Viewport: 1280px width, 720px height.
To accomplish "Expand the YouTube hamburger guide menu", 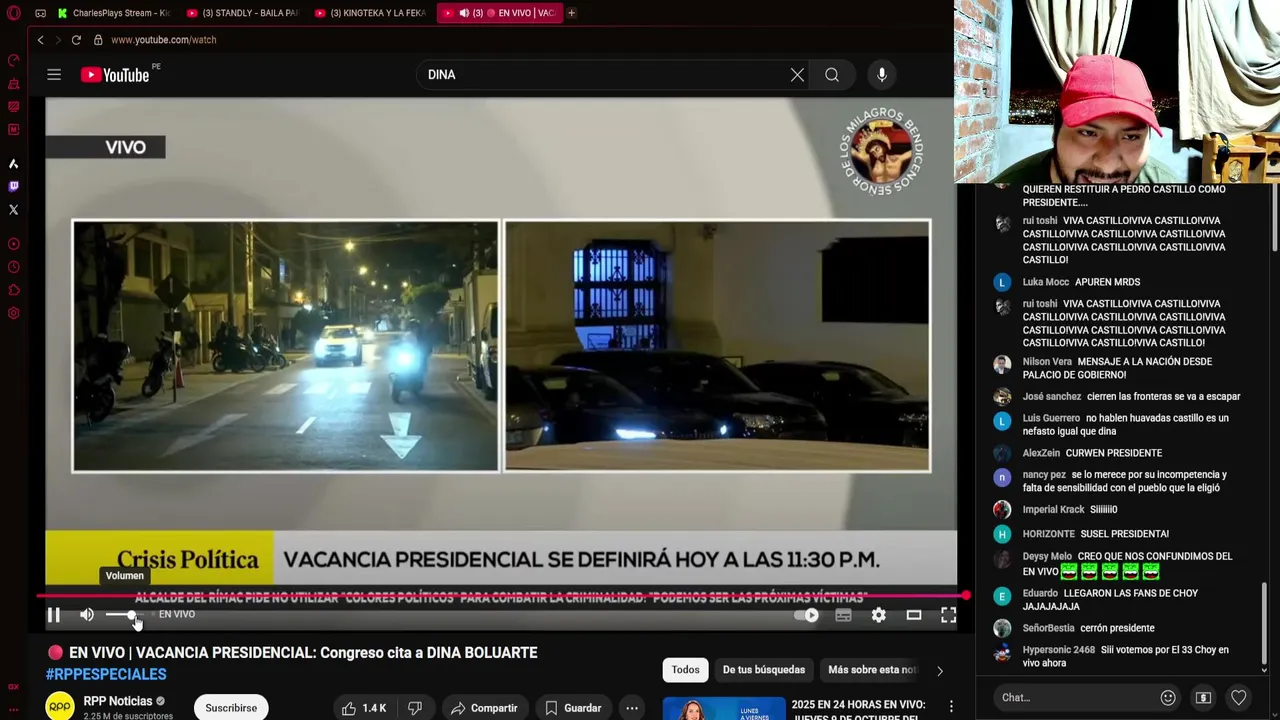I will (x=54, y=75).
